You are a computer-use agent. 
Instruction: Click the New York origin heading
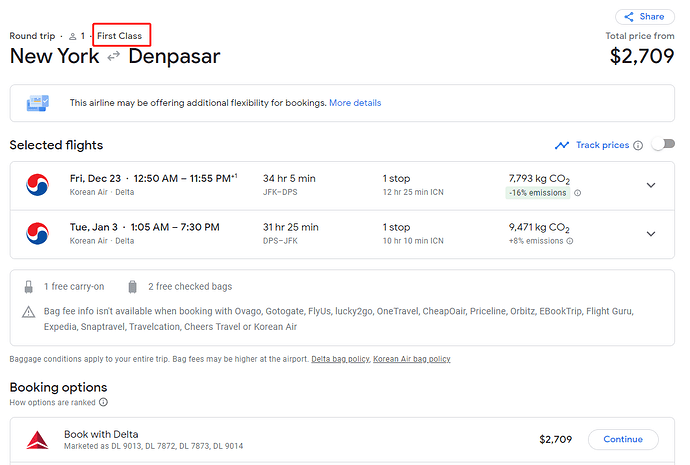(x=55, y=56)
